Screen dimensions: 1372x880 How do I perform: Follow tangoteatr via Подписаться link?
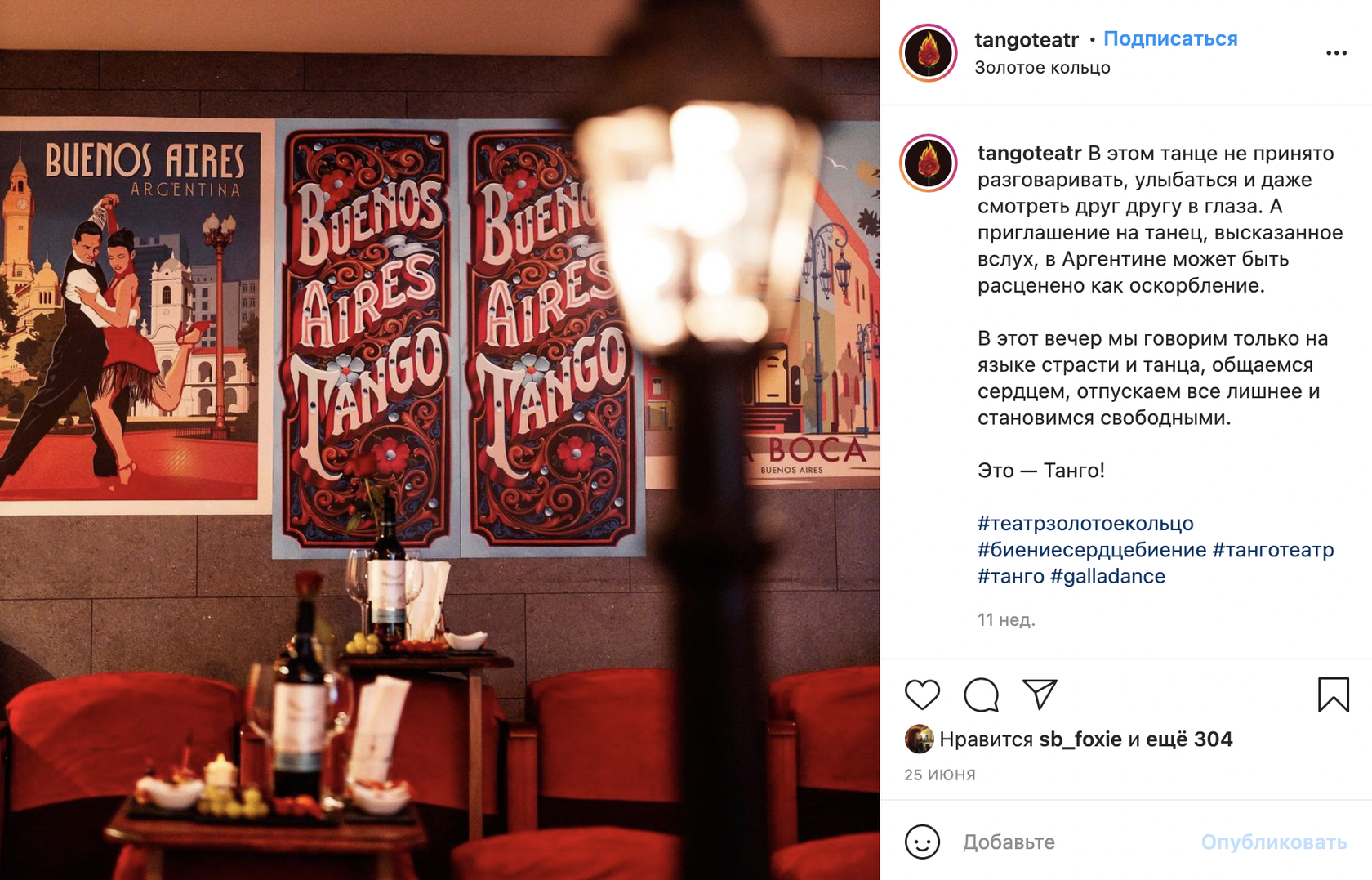coord(1170,38)
